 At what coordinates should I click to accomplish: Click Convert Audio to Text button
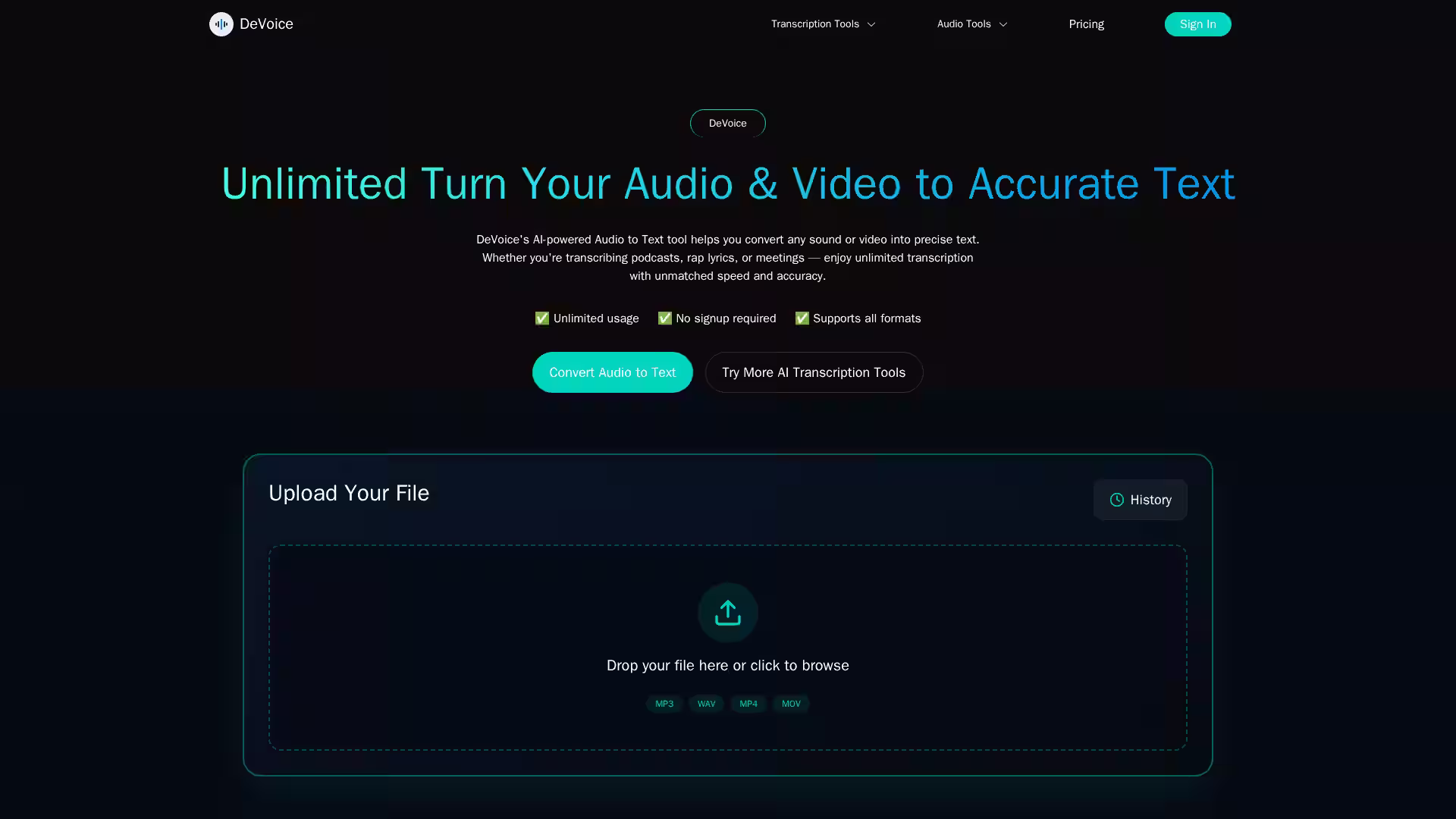pos(613,372)
